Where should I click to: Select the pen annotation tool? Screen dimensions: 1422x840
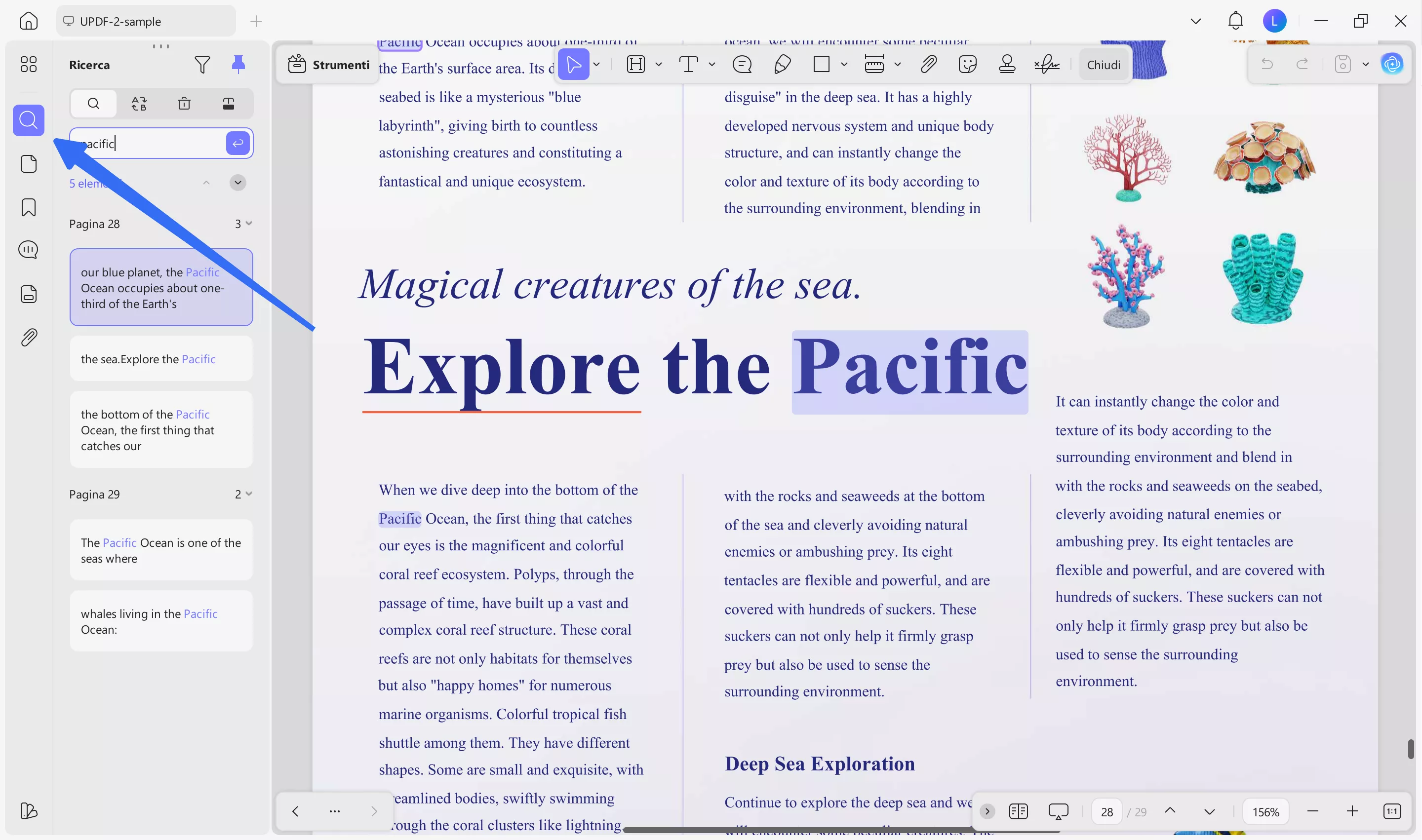pos(783,64)
